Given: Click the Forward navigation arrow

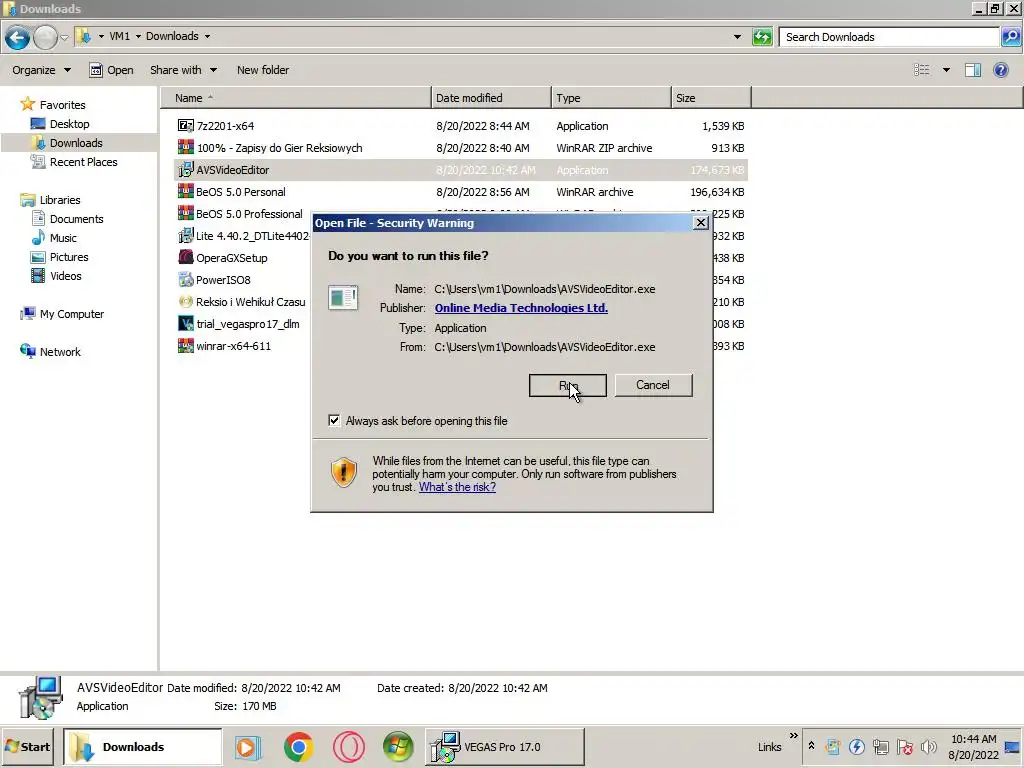Looking at the screenshot, I should pos(45,38).
